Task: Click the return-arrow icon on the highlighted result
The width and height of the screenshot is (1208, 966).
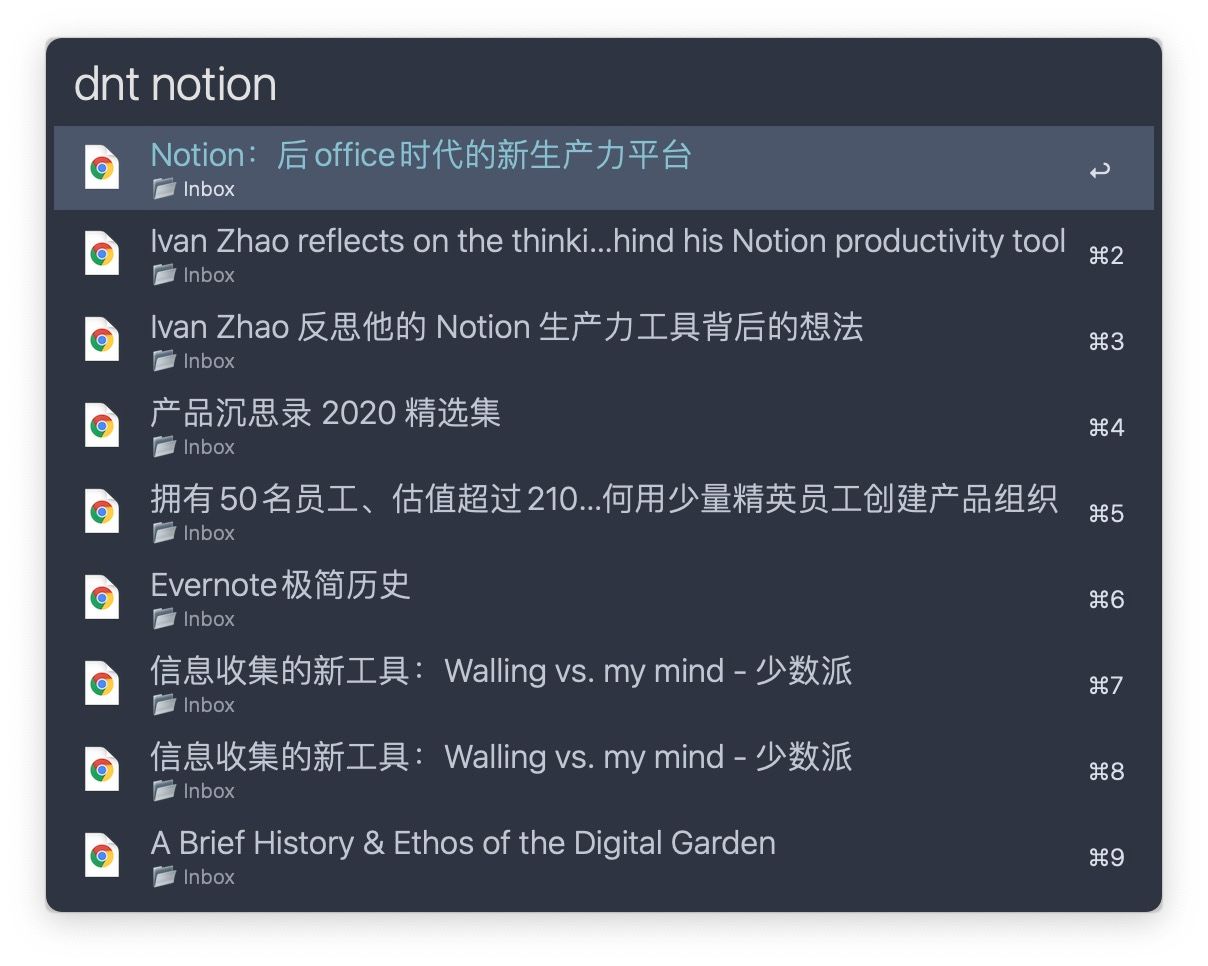Action: point(1100,171)
